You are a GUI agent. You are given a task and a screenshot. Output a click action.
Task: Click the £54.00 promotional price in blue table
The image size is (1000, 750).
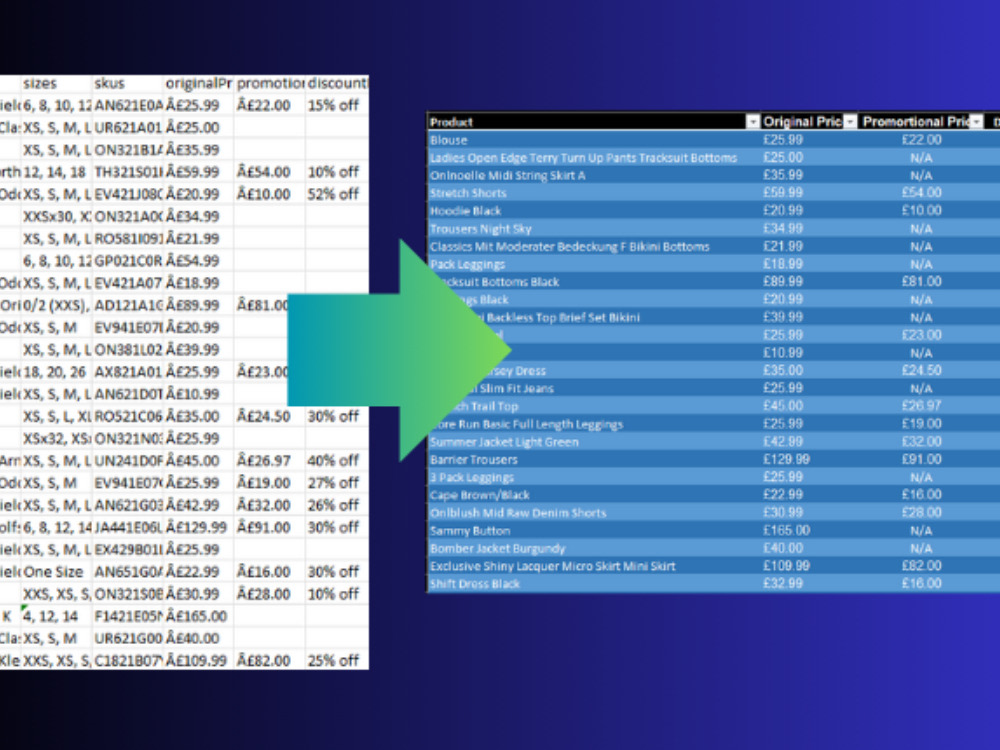tap(922, 193)
